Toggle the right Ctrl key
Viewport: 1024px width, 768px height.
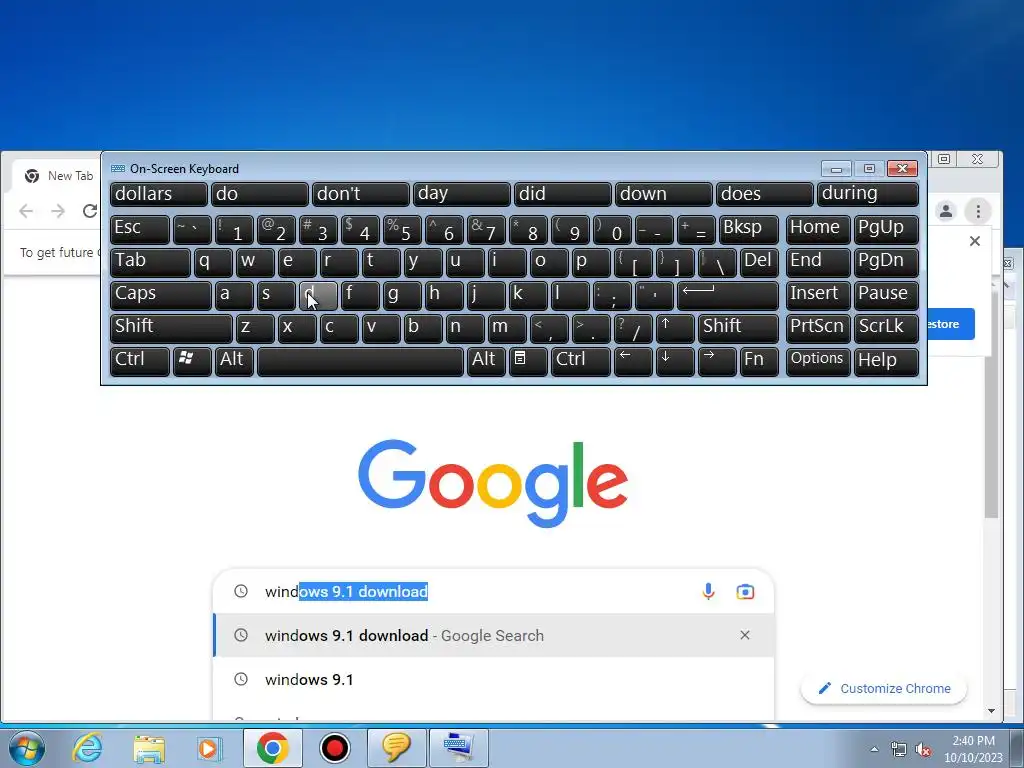point(581,361)
